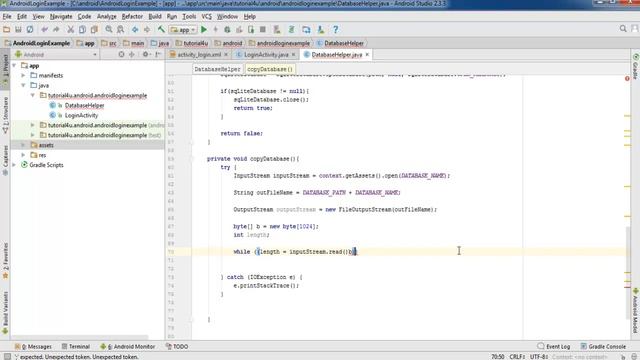The width and height of the screenshot is (640, 360).
Task: Click the src breadcrumb
Action: (x=109, y=43)
